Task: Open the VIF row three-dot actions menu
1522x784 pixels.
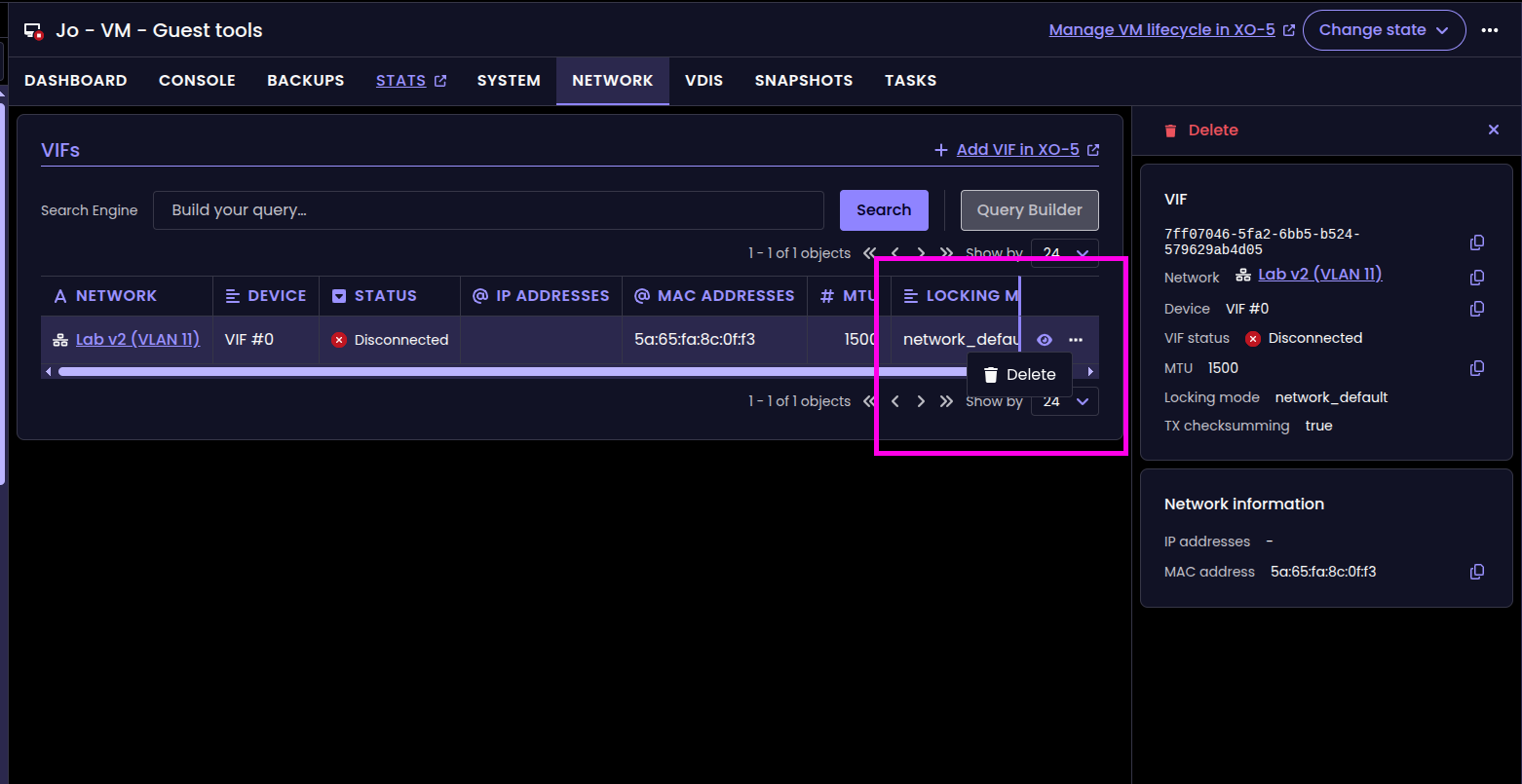Action: [1076, 340]
